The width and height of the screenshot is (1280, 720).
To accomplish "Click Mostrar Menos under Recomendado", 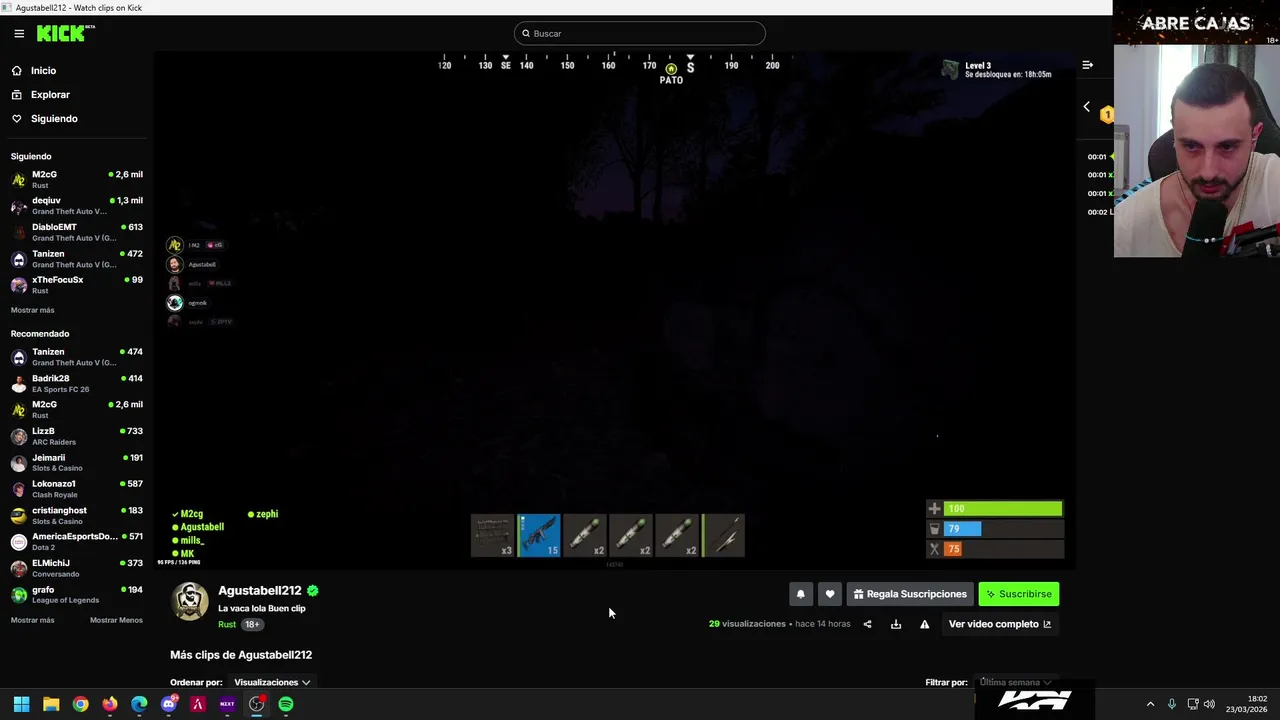I will [x=116, y=620].
